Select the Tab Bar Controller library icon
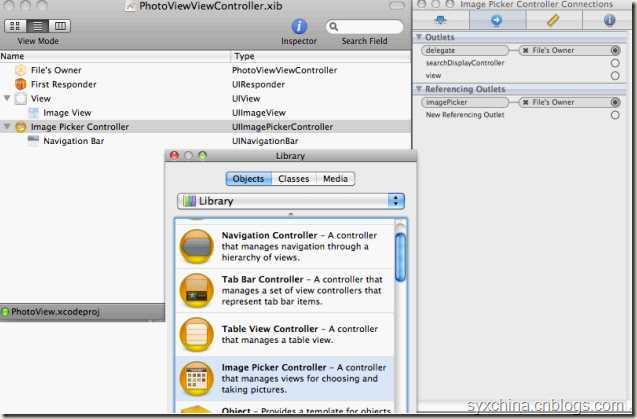This screenshot has width=637, height=419. (197, 290)
